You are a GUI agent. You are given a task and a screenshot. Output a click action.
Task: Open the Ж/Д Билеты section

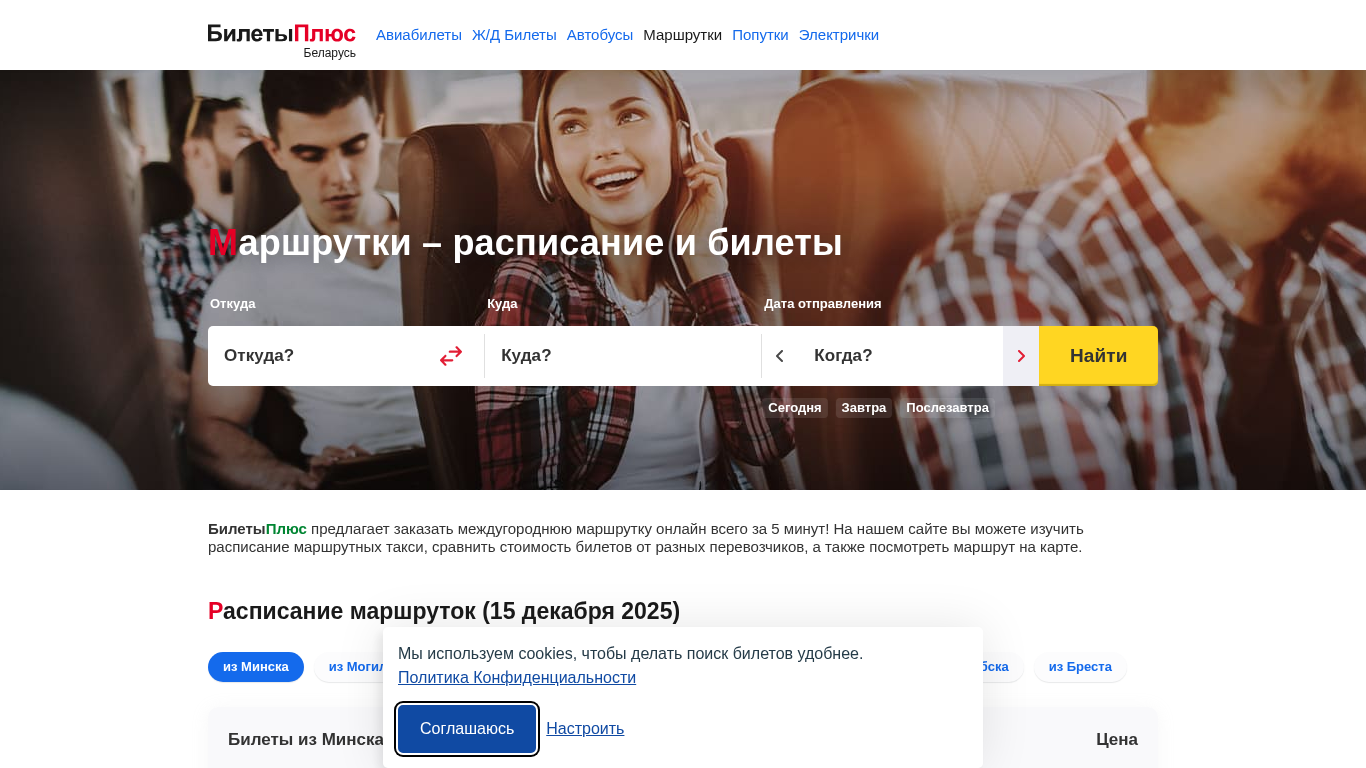point(514,35)
